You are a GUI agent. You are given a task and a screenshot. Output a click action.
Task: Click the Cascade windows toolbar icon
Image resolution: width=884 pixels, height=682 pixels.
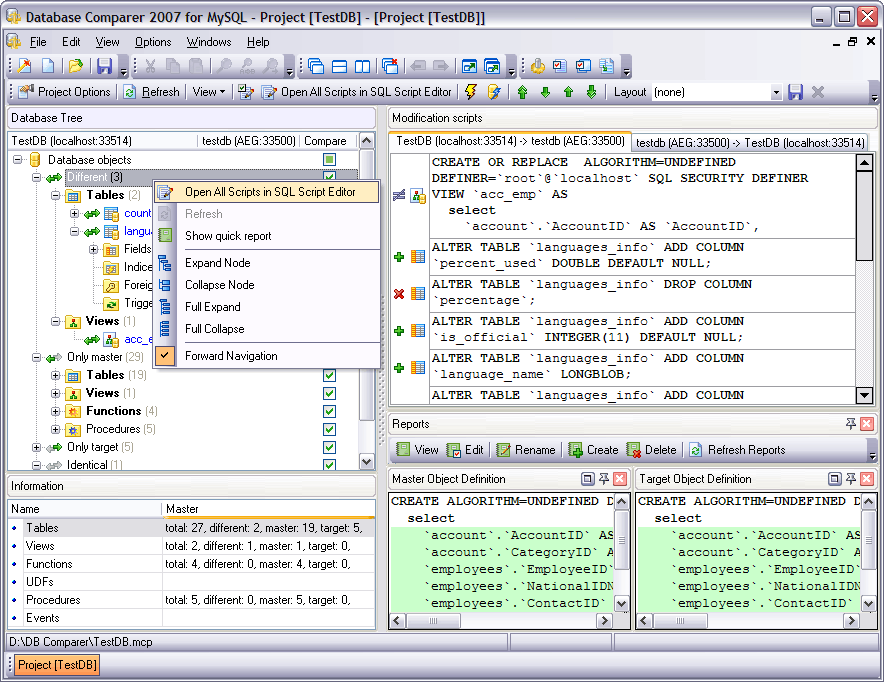coord(316,67)
